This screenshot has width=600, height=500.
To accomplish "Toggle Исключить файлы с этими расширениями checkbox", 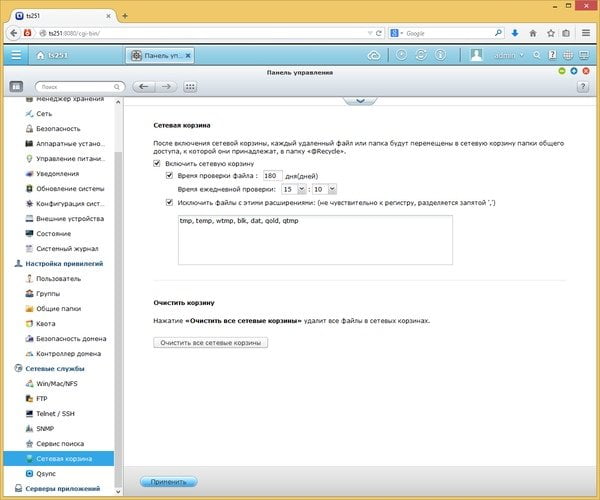I will 169,202.
